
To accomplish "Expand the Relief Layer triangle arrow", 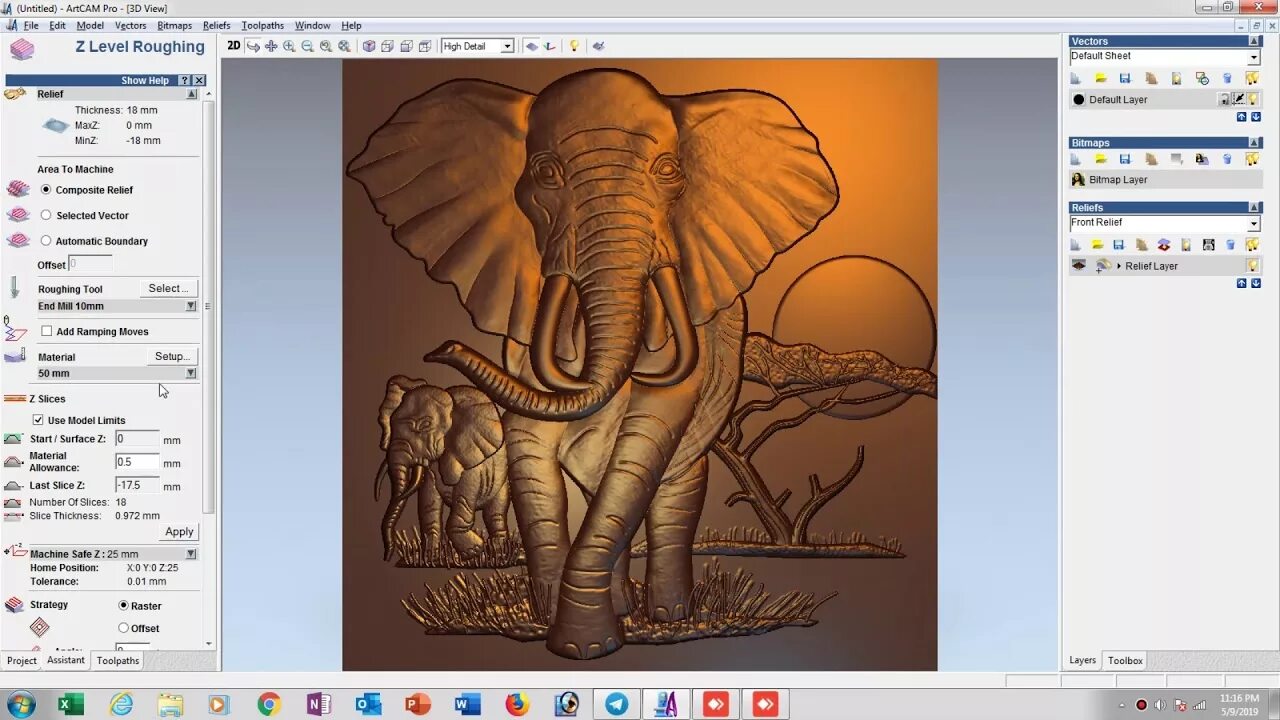I will (1119, 266).
